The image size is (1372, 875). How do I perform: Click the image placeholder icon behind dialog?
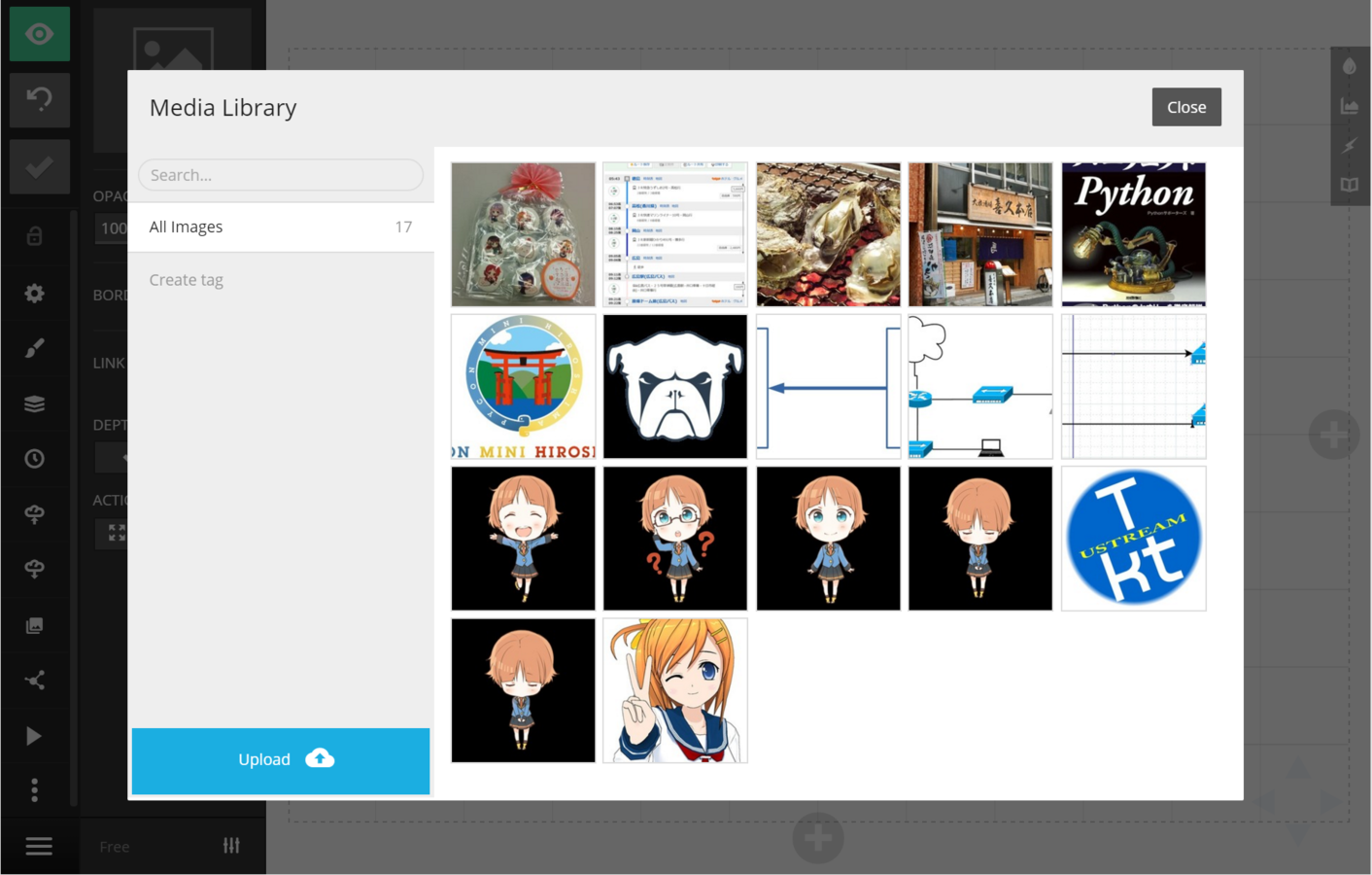[173, 49]
